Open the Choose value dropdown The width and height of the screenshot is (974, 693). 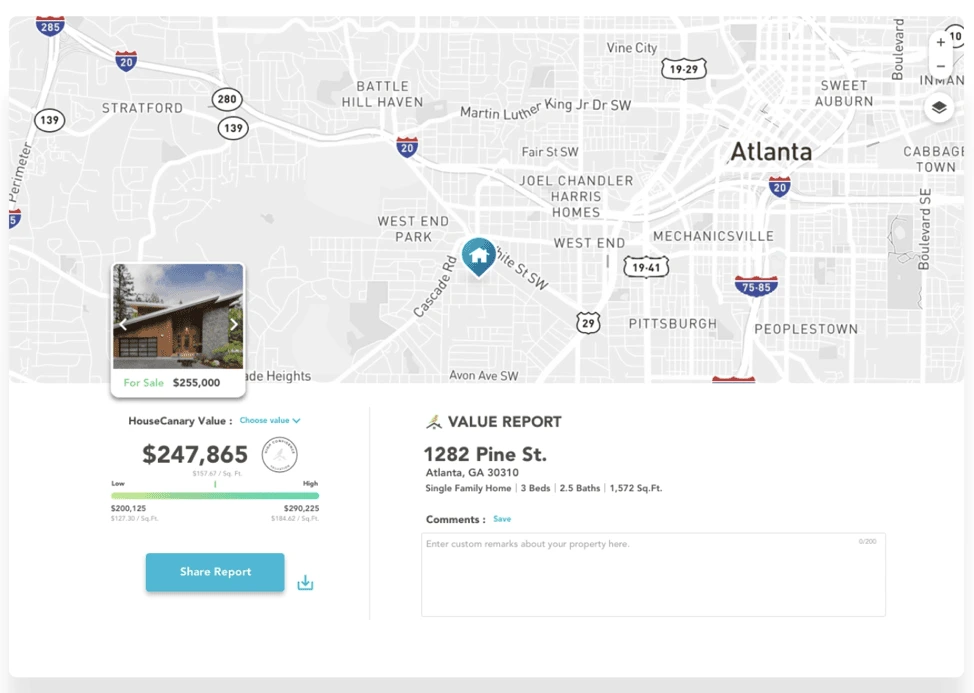270,420
